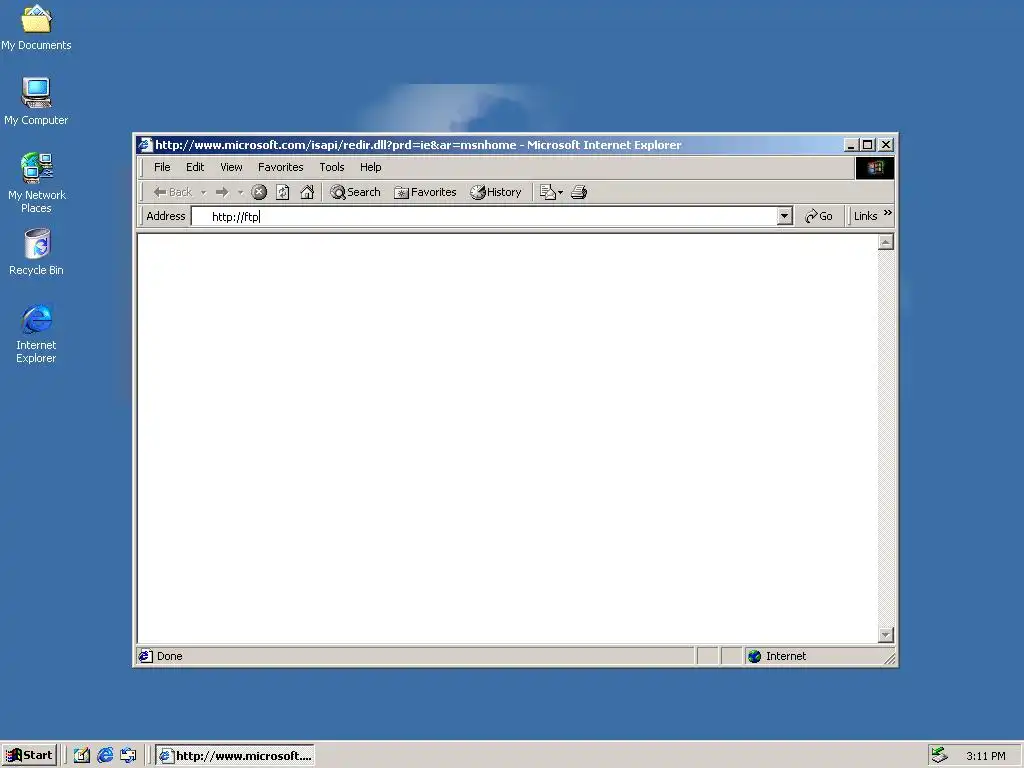Open the Tools menu
The height and width of the screenshot is (768, 1024).
coord(332,167)
